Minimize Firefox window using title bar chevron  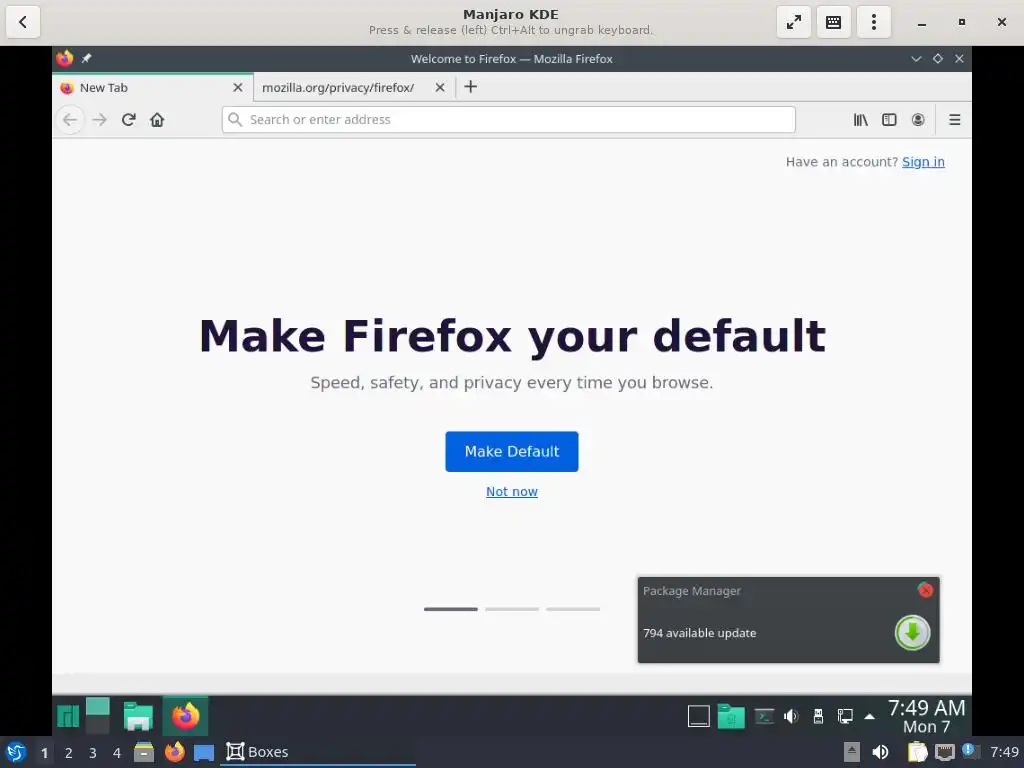[x=916, y=59]
